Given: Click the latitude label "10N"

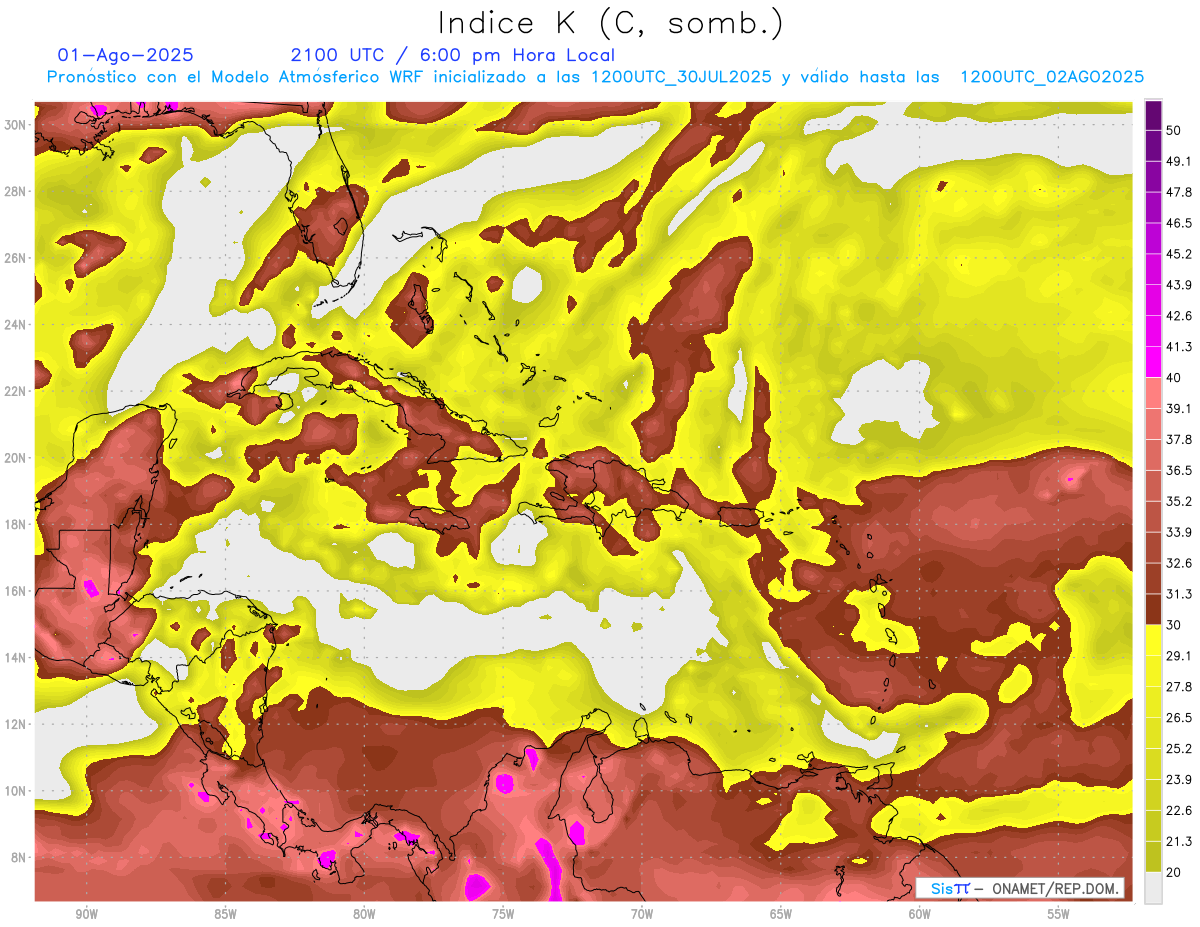Looking at the screenshot, I should click(16, 790).
